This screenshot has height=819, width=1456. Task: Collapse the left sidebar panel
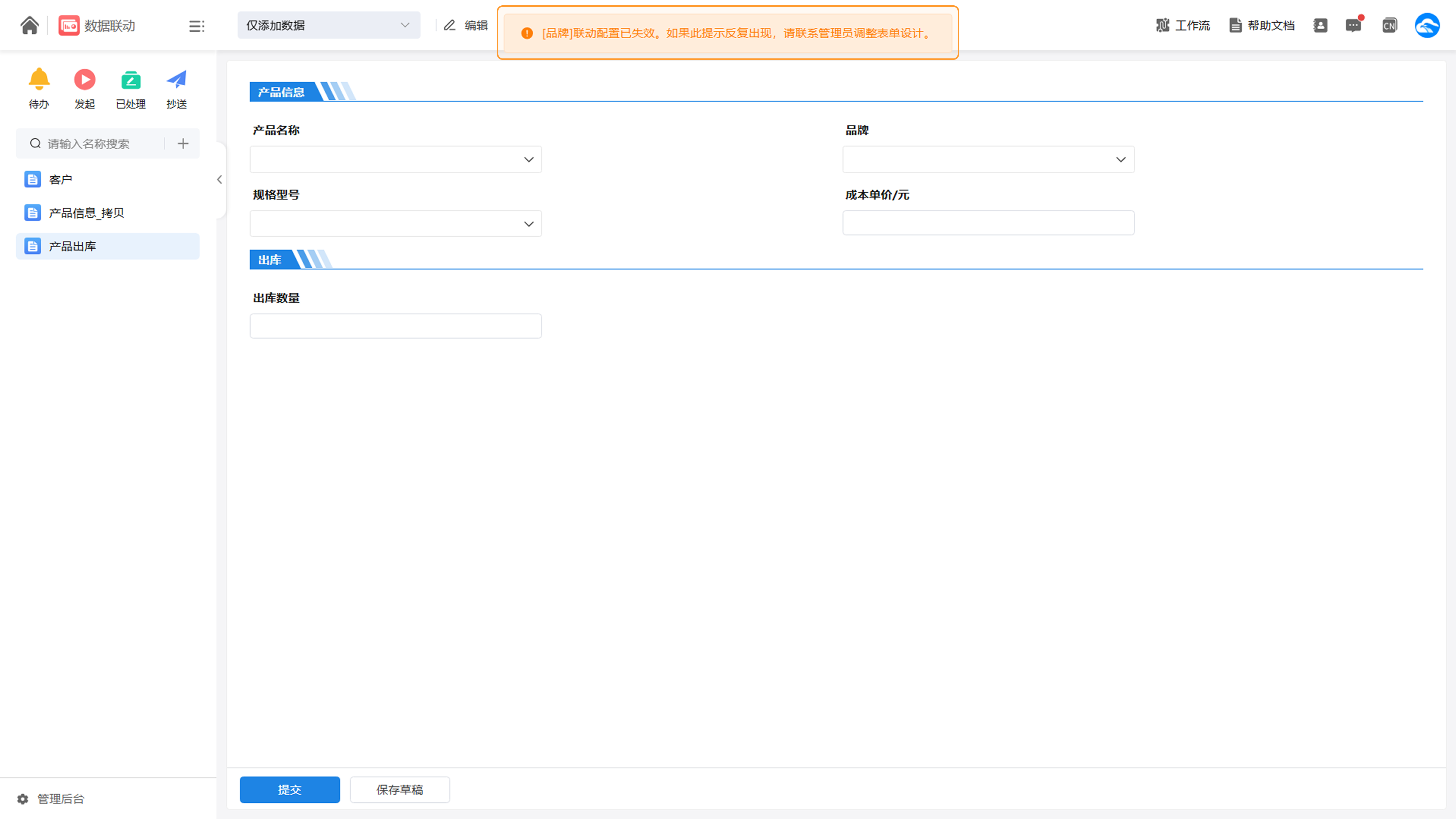click(x=219, y=180)
